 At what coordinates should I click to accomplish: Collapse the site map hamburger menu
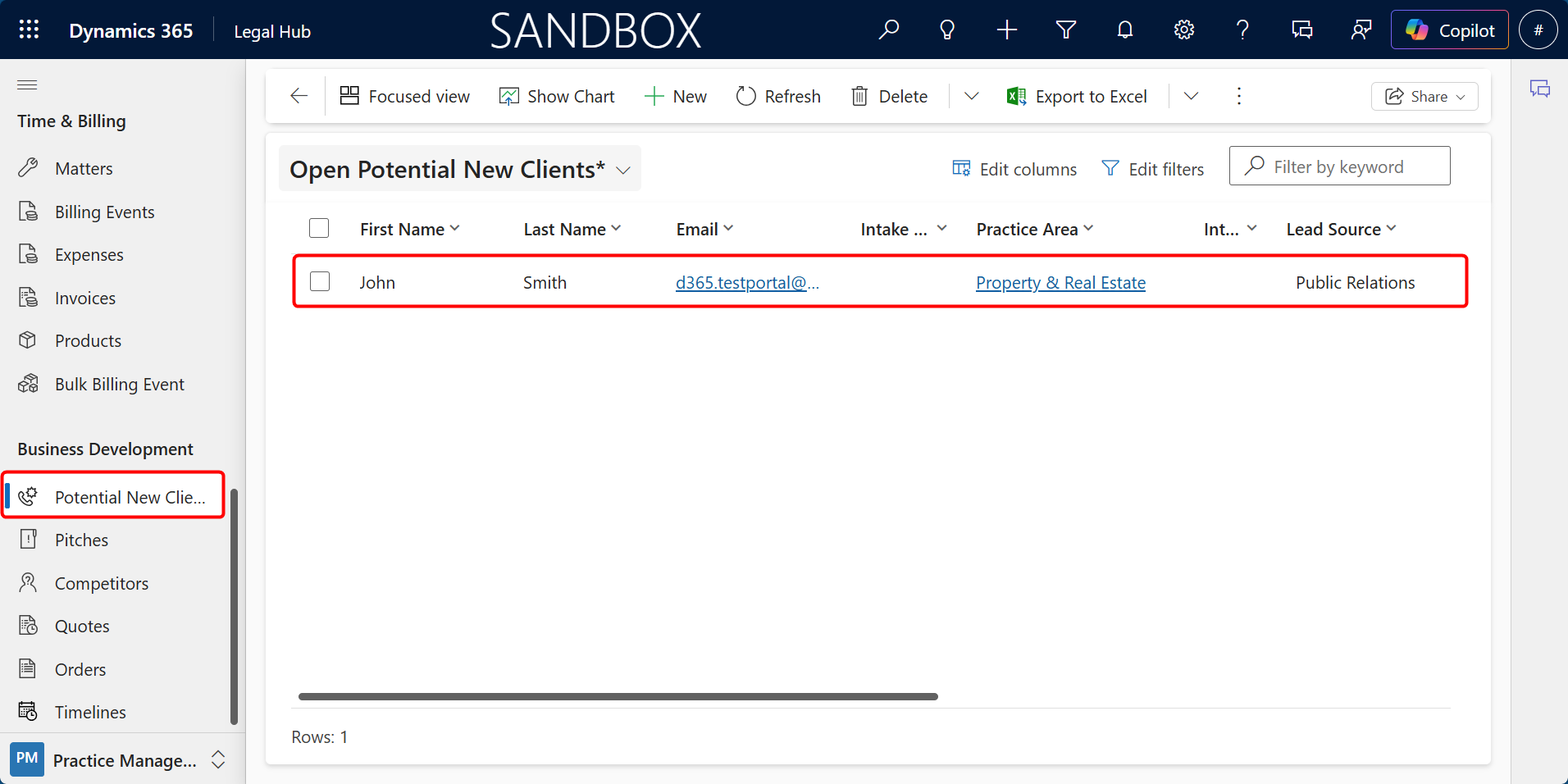point(27,84)
